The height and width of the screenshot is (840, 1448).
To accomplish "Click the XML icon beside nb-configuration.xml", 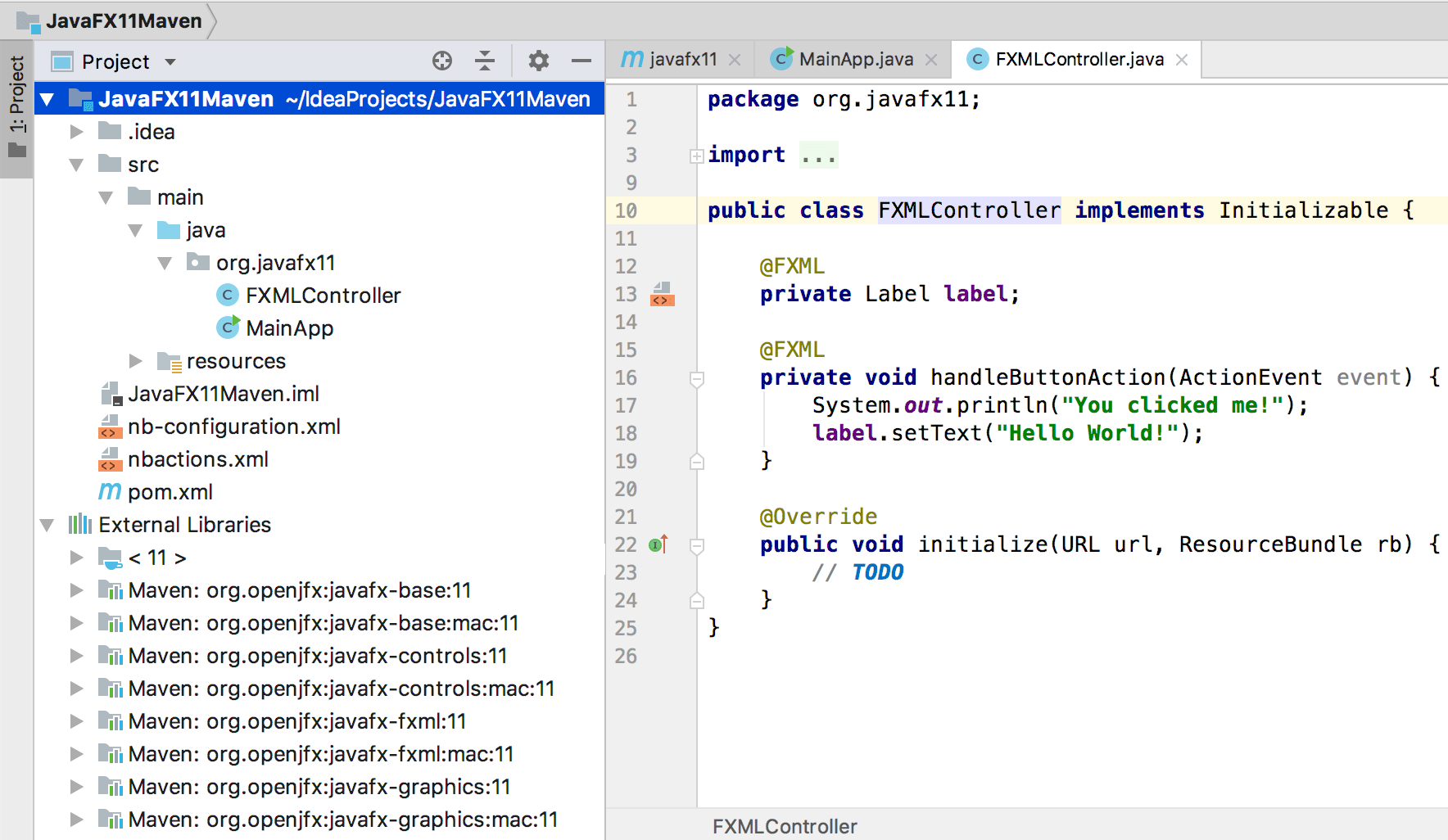I will click(x=110, y=427).
